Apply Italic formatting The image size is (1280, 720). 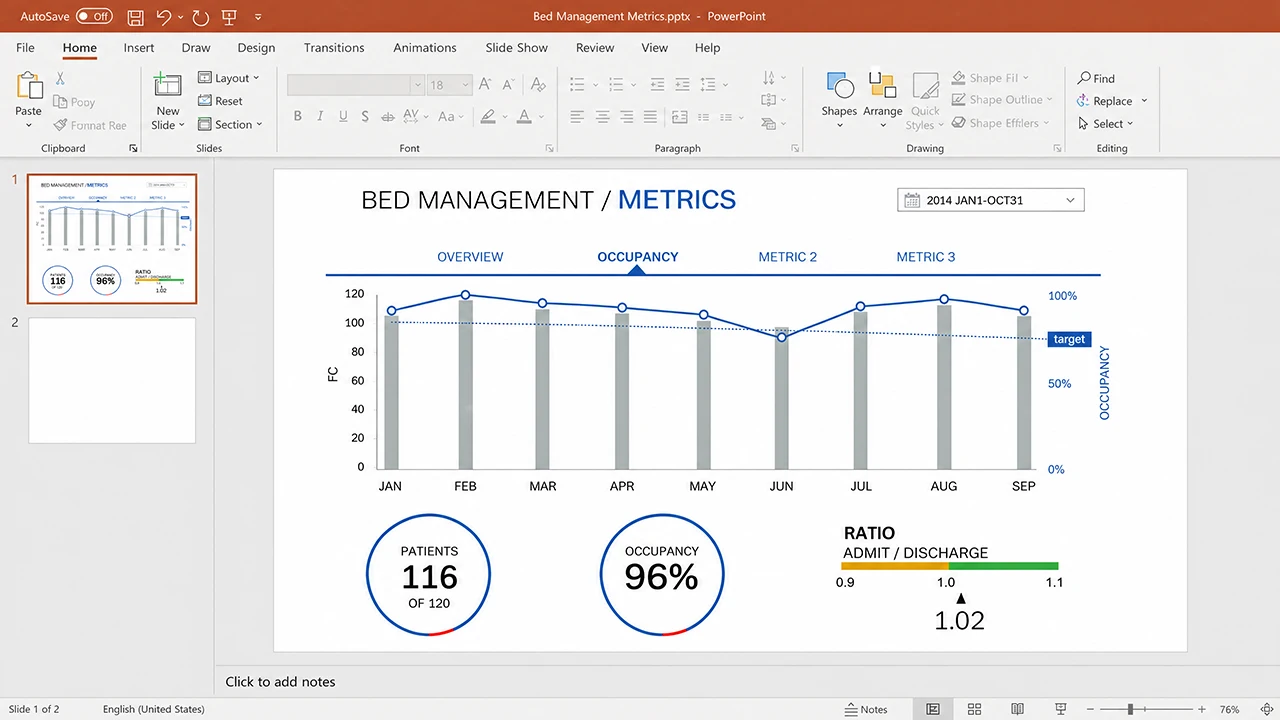tap(320, 116)
